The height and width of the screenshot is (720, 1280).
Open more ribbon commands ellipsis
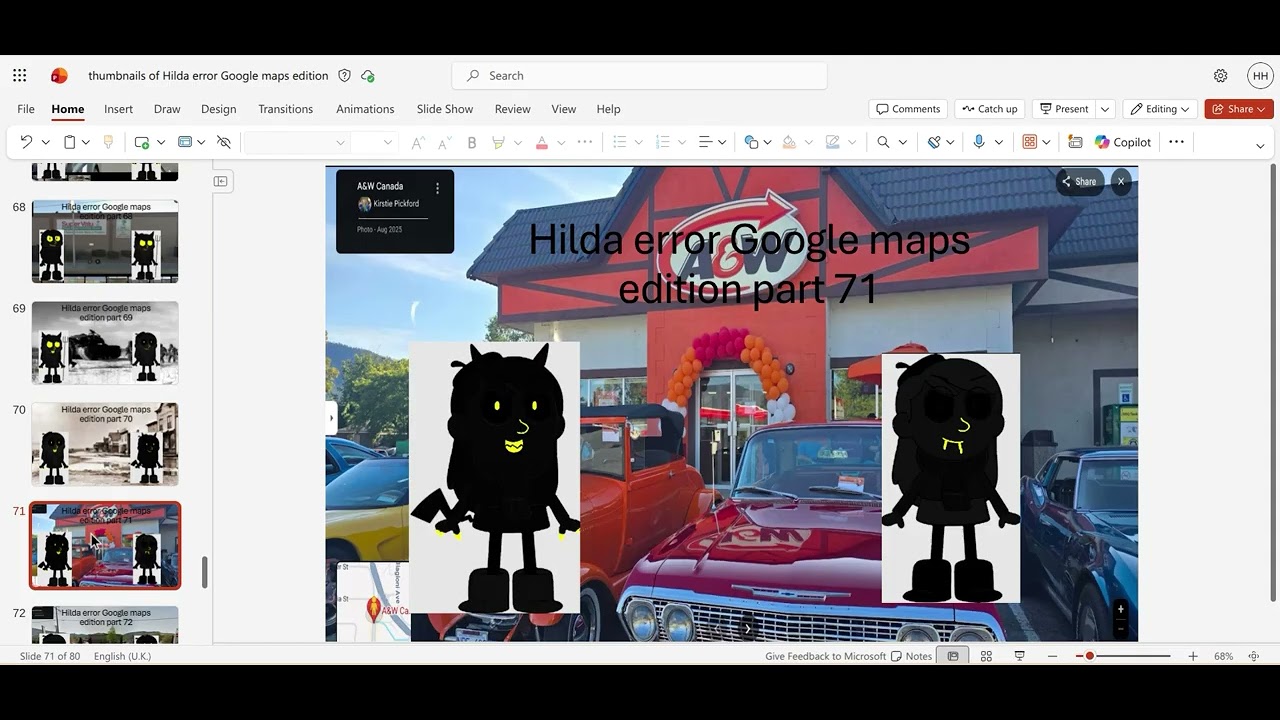(1177, 142)
